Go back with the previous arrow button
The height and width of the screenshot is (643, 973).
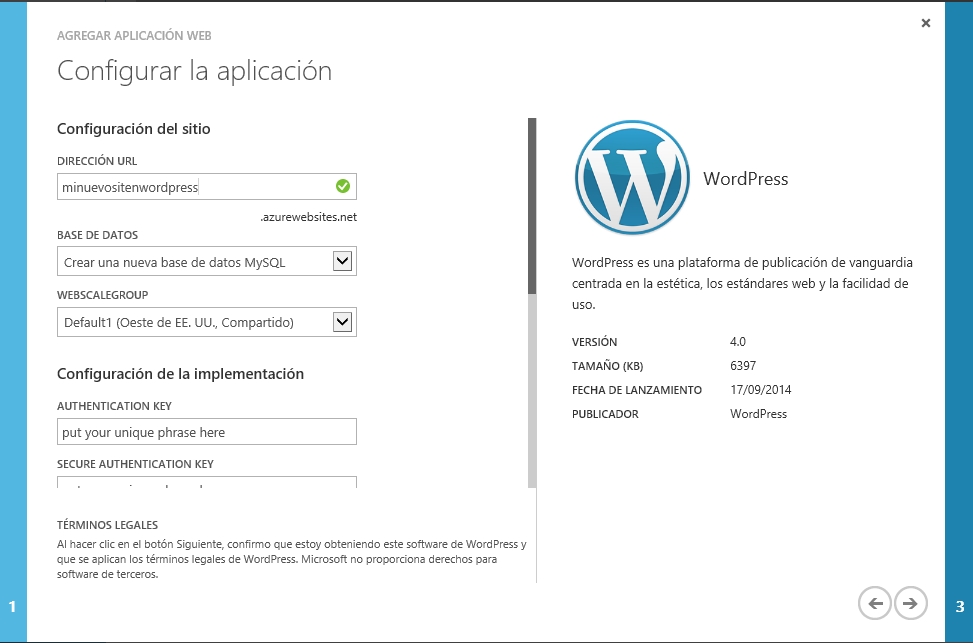pyautogui.click(x=875, y=603)
